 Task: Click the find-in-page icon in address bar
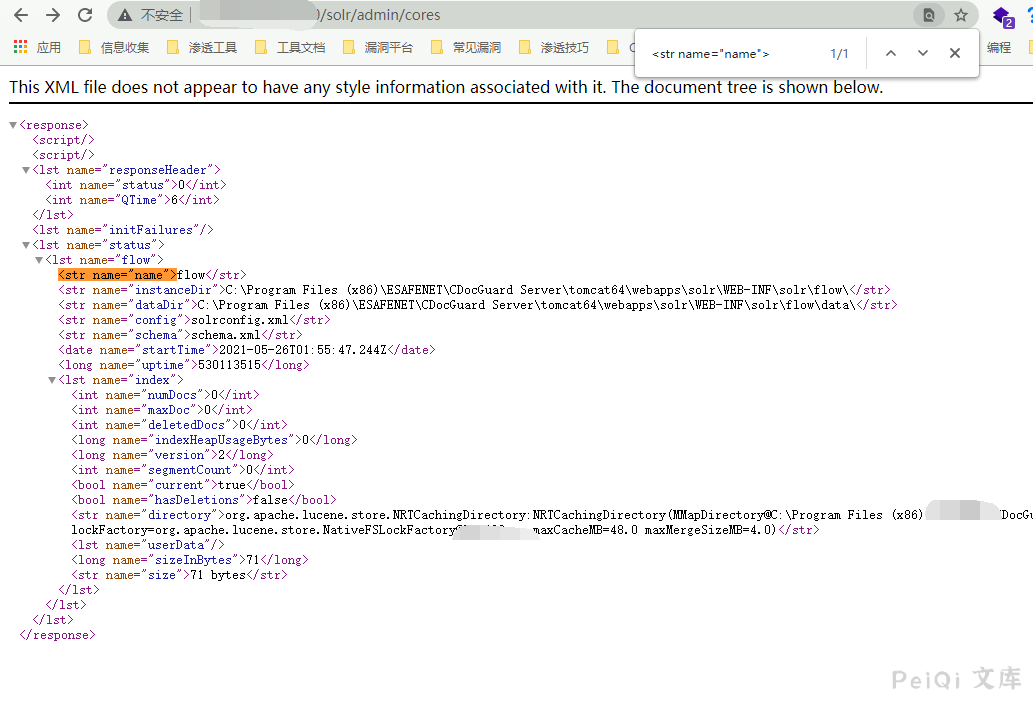pos(929,15)
